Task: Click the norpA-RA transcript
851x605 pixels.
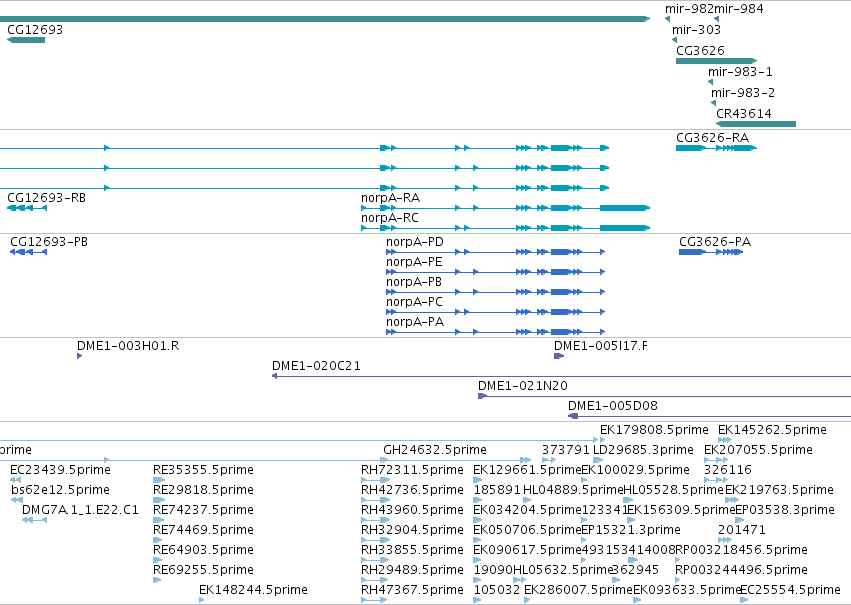Action: tap(505, 208)
